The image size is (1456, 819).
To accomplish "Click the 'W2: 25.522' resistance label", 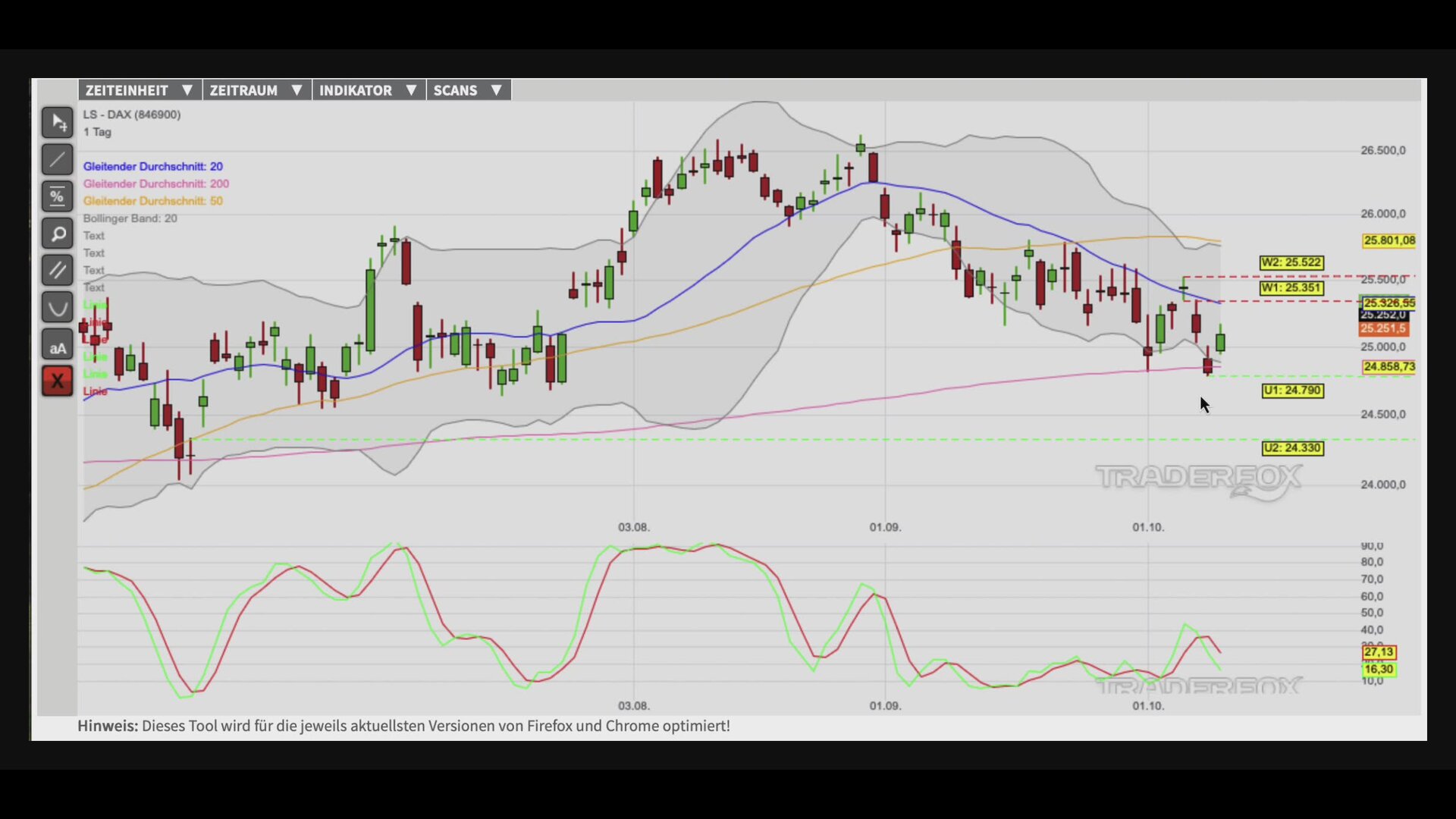I will click(1291, 262).
